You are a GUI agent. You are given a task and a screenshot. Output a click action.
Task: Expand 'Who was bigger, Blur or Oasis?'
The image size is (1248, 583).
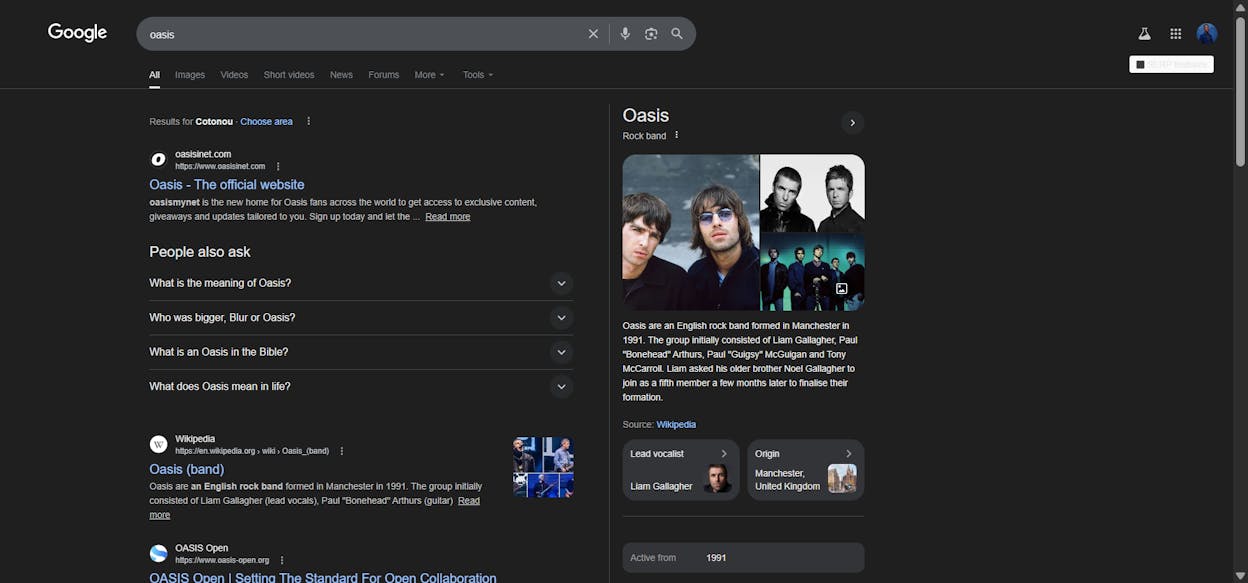[x=361, y=318]
